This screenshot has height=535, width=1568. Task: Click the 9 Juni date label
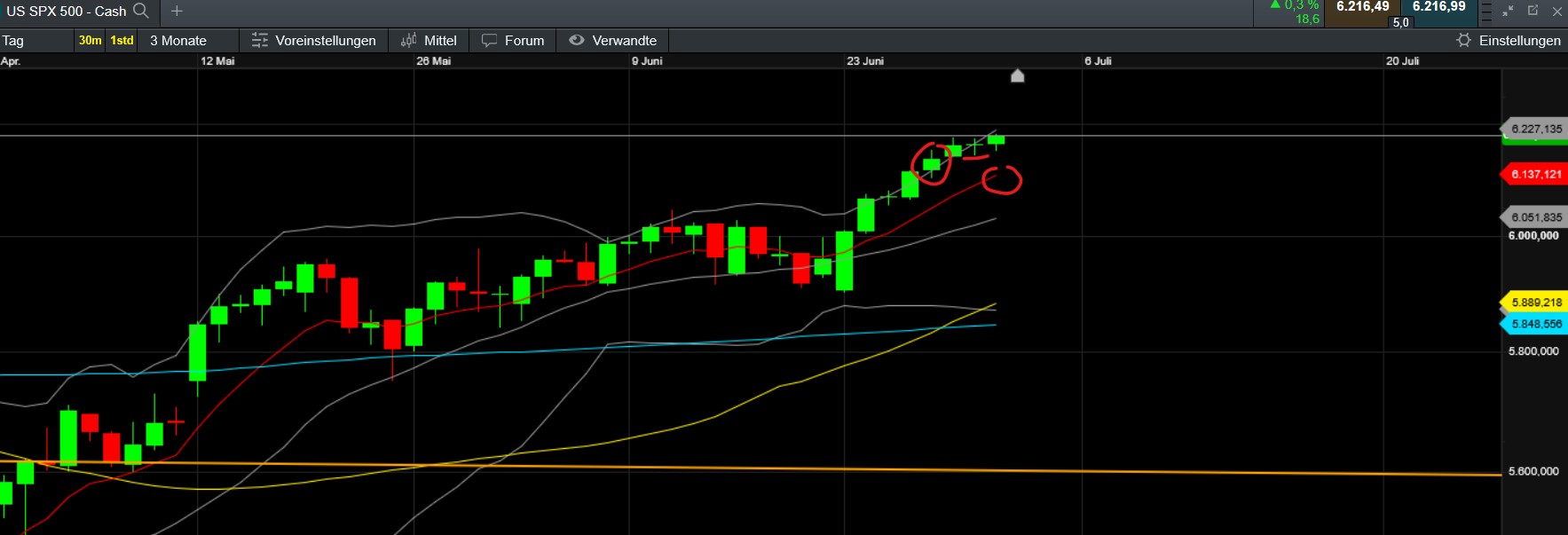[647, 61]
